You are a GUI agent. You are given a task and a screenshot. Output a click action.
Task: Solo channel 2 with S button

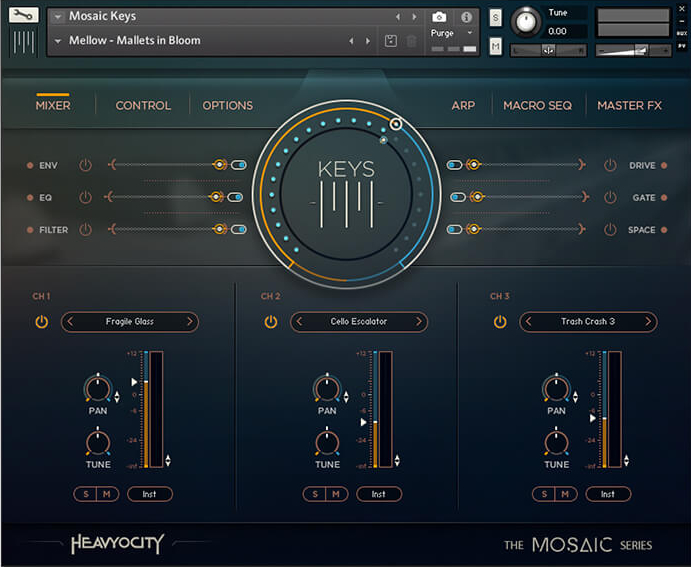(315, 494)
